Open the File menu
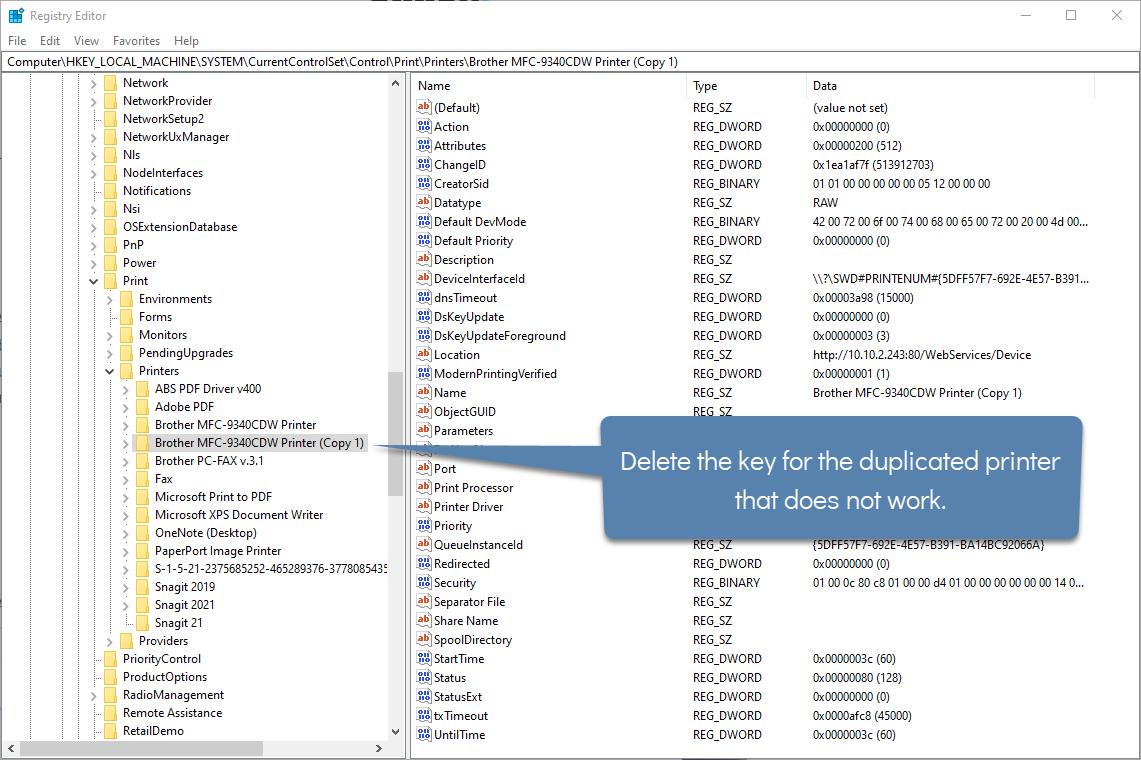The height and width of the screenshot is (760, 1141). coord(17,41)
